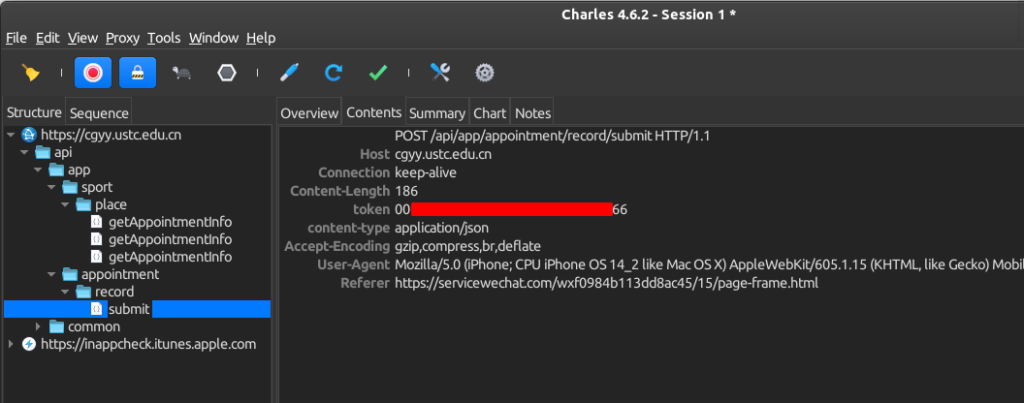Open Settings gear icon in toolbar

pos(485,73)
